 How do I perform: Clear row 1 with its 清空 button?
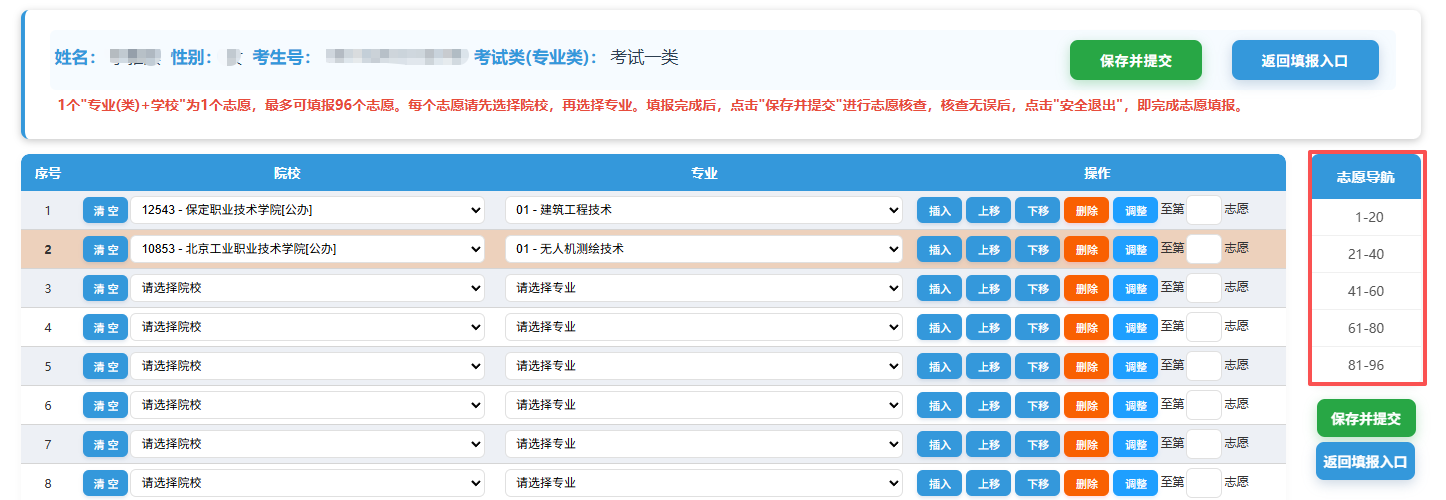(105, 210)
